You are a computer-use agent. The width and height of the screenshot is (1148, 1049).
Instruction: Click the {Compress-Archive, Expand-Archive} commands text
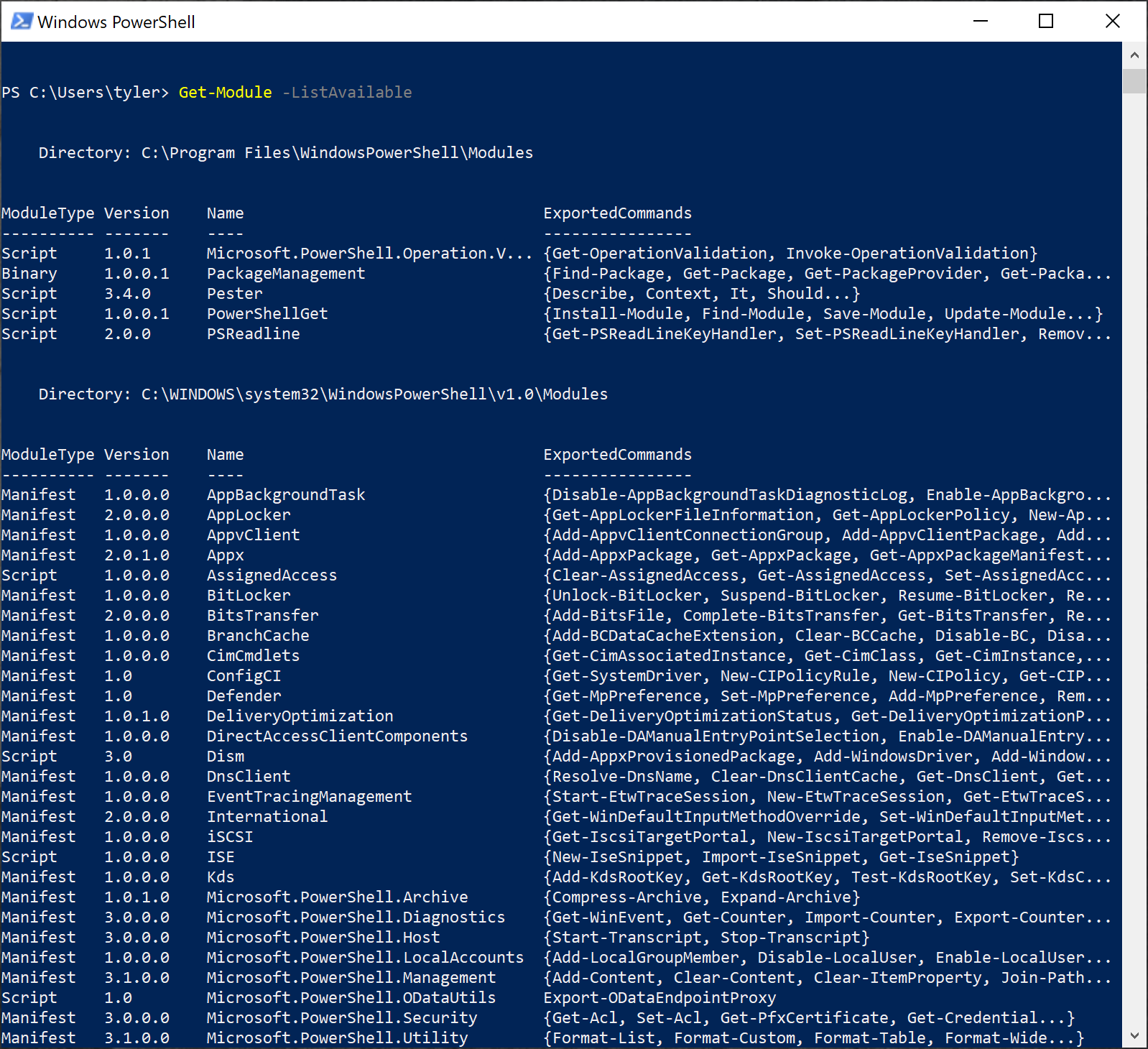702,897
